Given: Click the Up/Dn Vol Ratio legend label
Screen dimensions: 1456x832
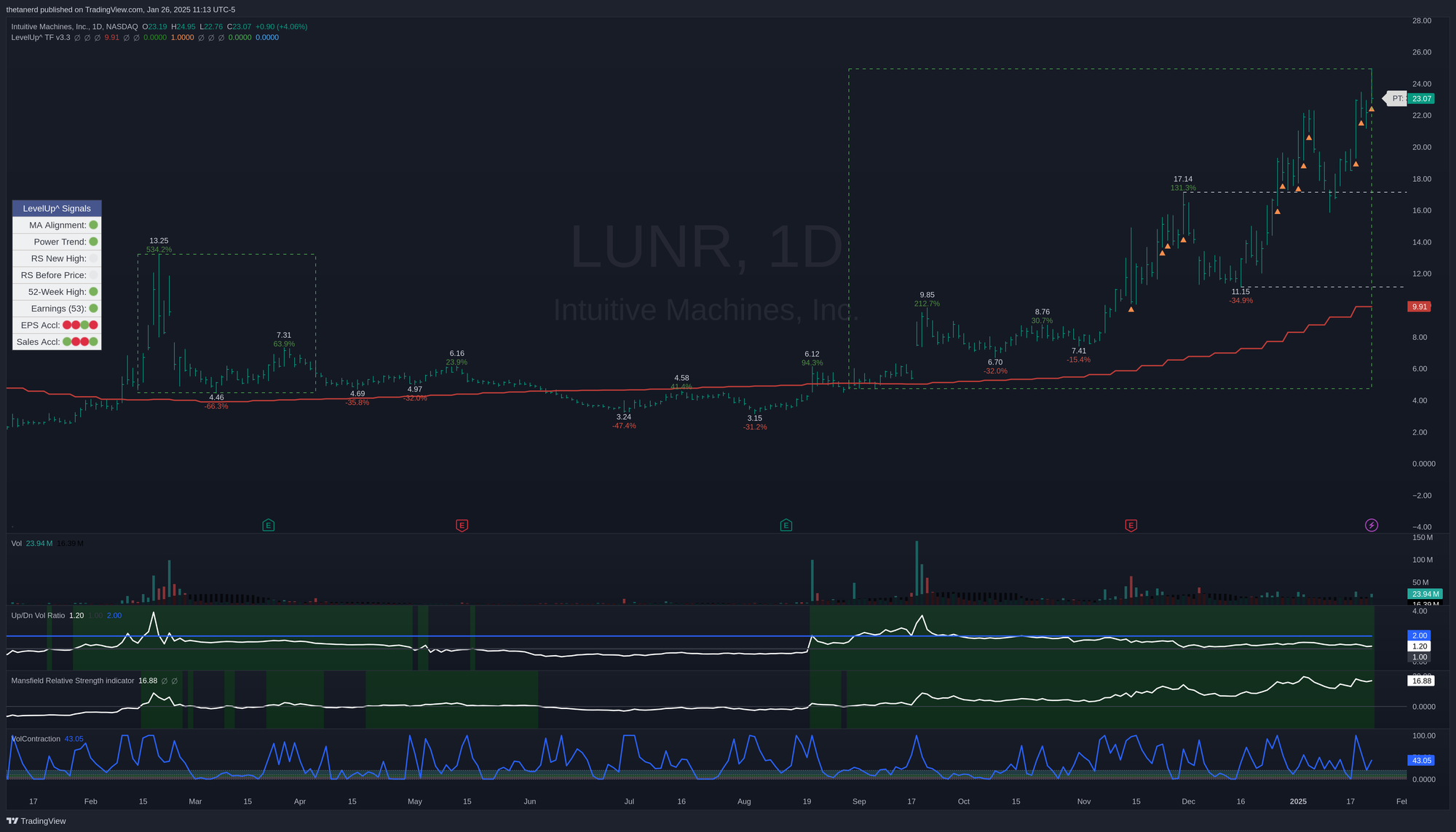Looking at the screenshot, I should [x=38, y=616].
